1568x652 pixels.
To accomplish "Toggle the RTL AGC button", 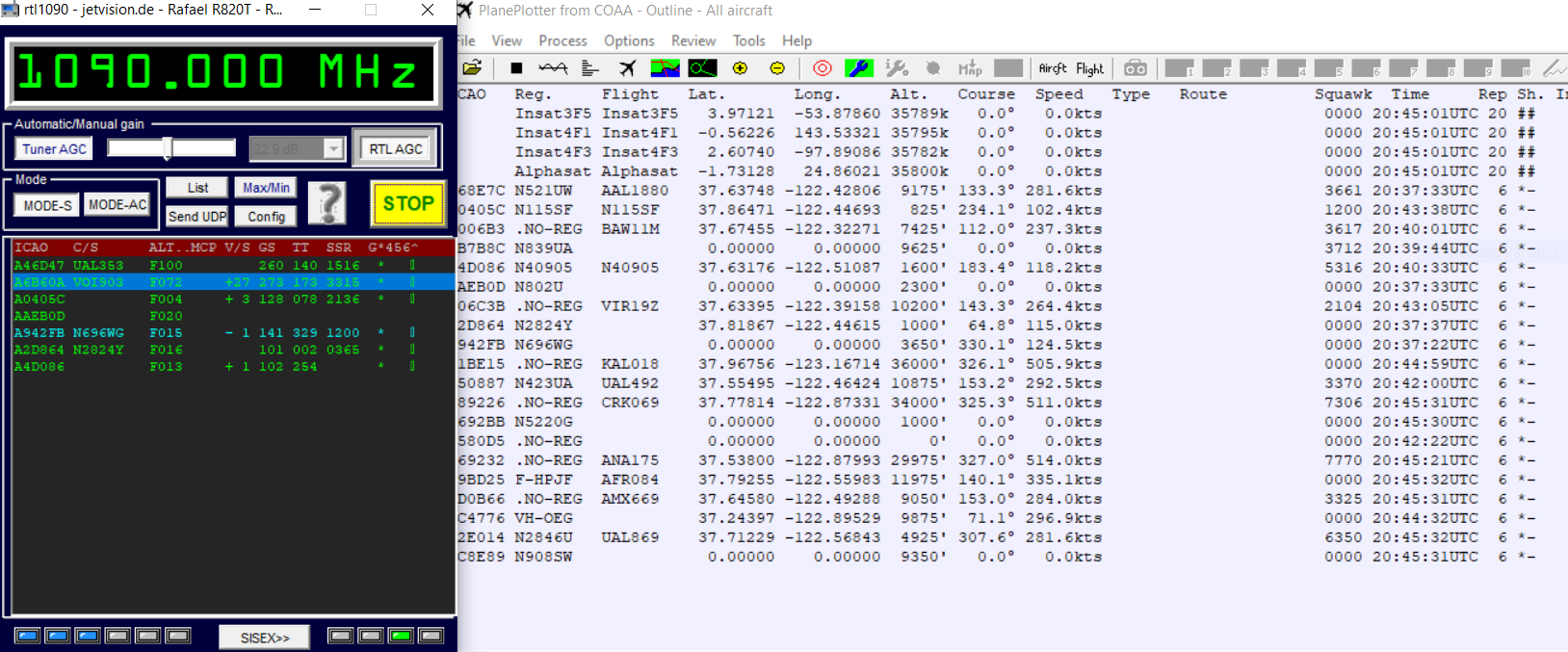I will click(x=396, y=149).
